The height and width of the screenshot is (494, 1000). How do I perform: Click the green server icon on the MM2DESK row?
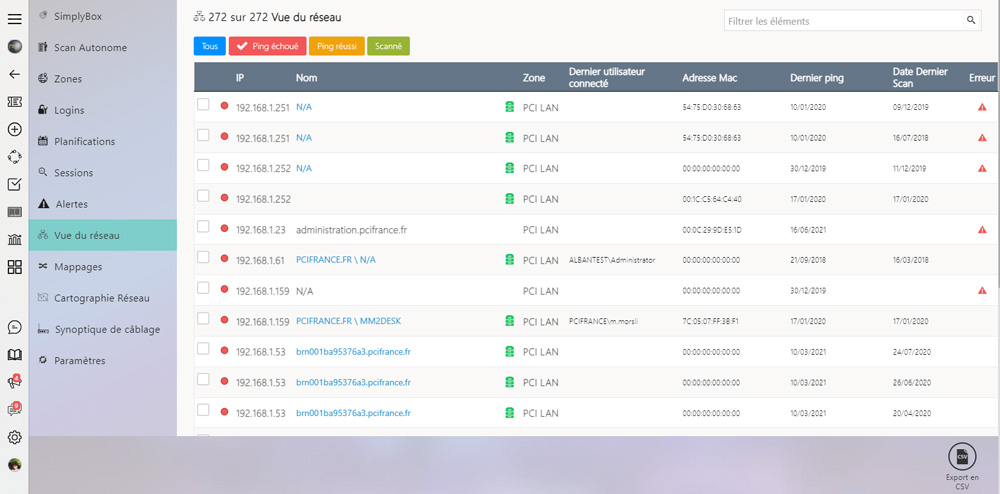509,321
